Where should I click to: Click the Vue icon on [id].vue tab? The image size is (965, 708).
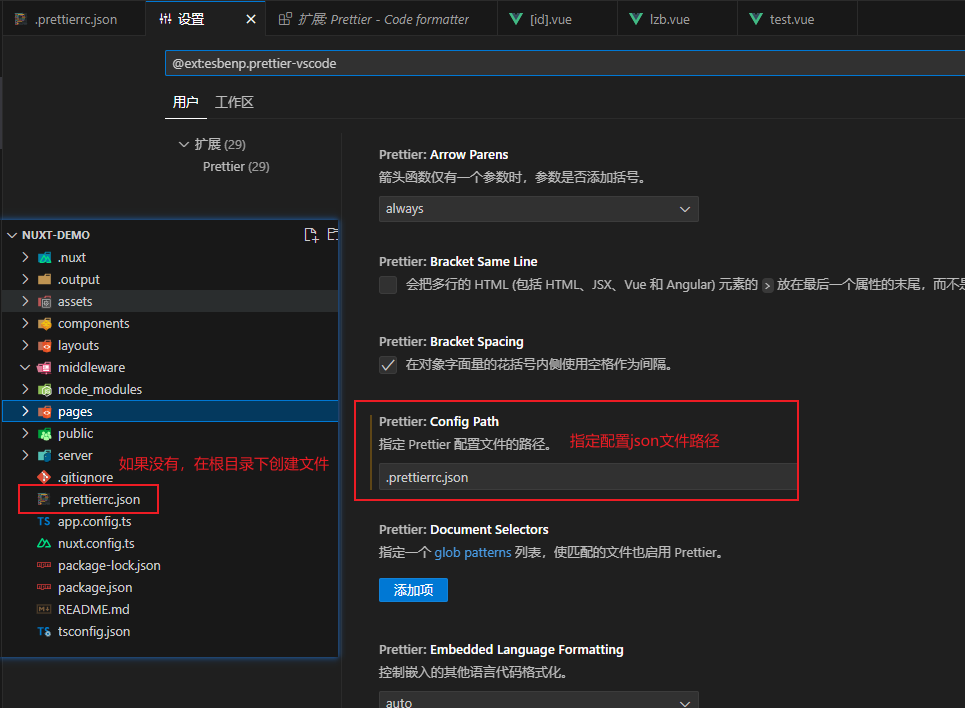(x=516, y=19)
